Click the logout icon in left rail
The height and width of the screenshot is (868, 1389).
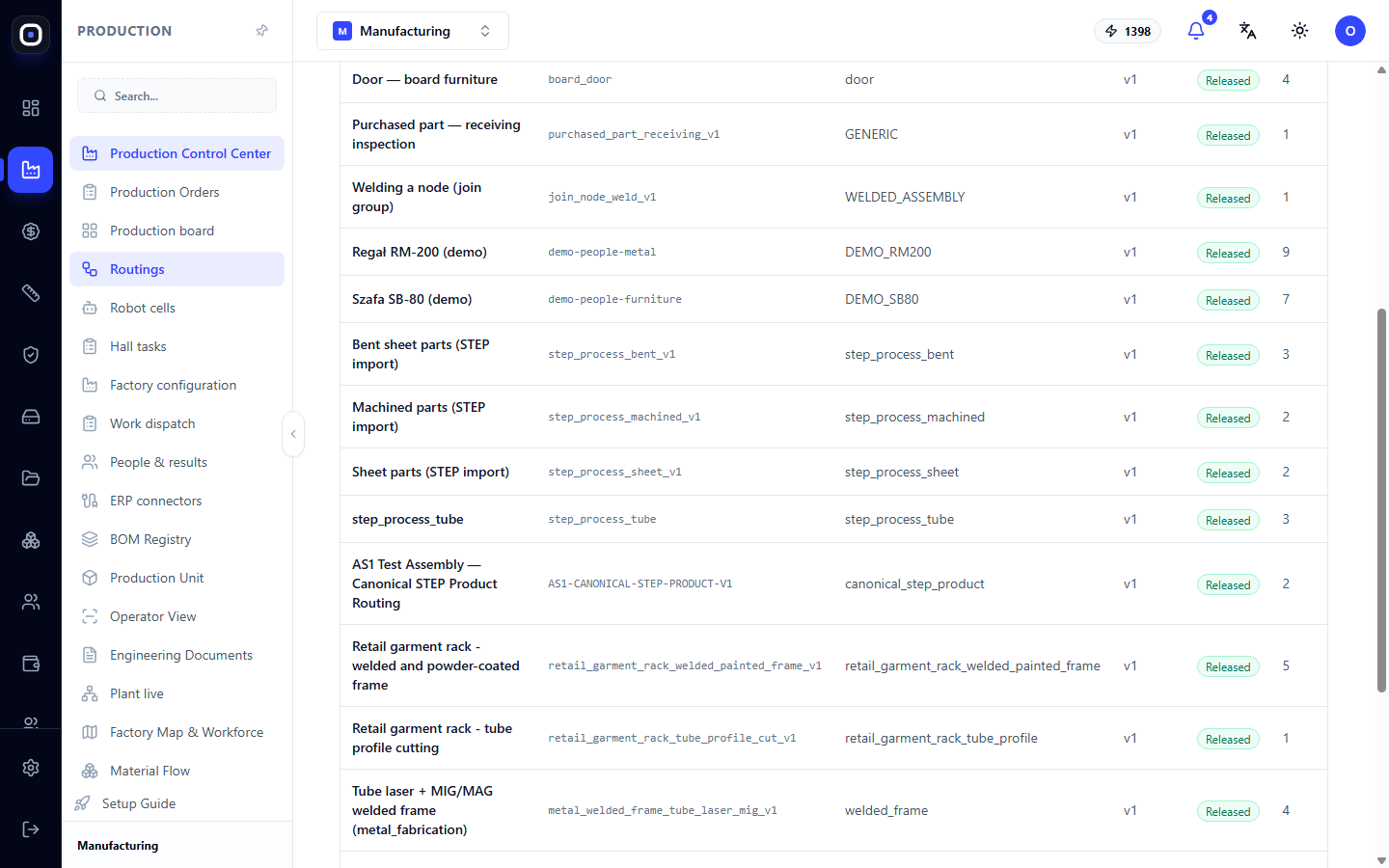tap(31, 829)
